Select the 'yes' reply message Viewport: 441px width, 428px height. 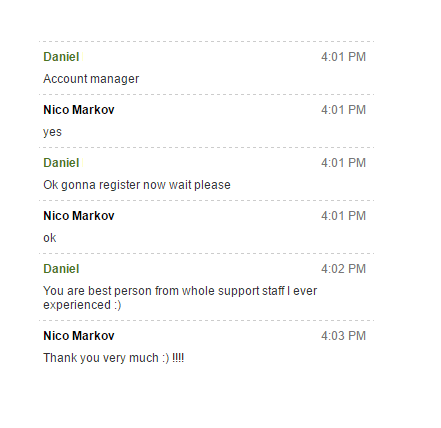point(52,132)
